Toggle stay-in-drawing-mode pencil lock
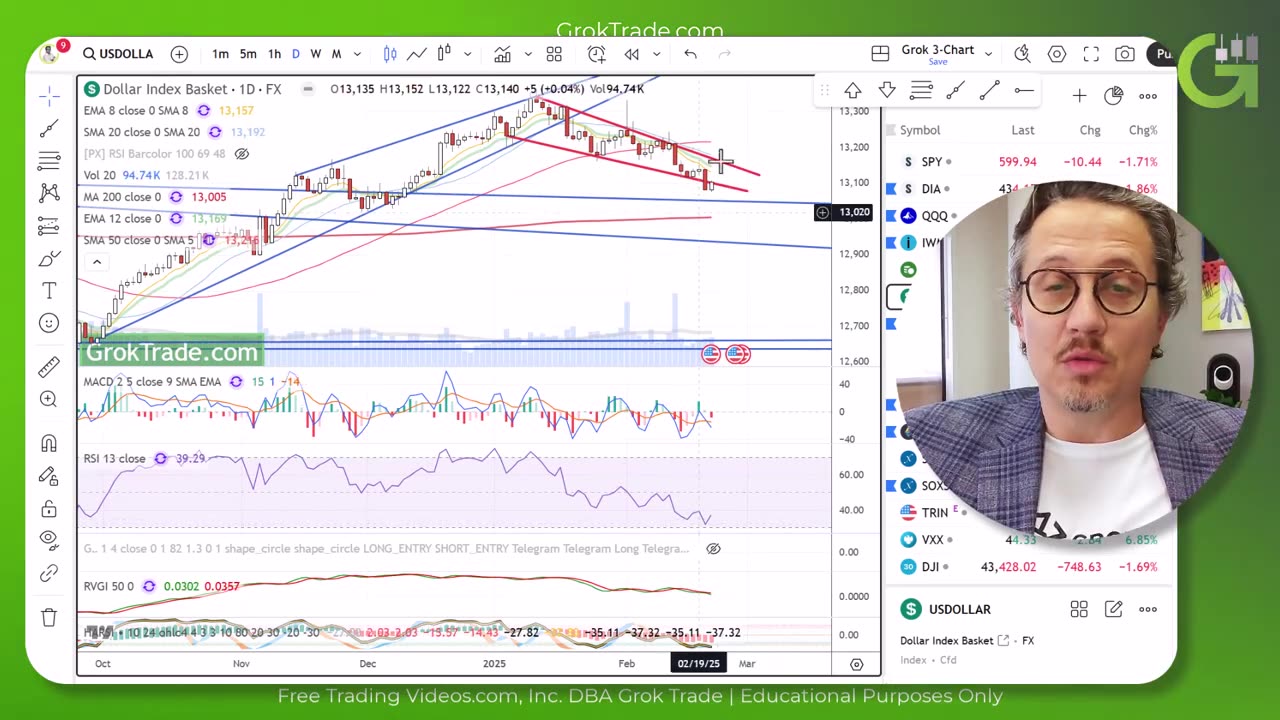 tap(48, 476)
